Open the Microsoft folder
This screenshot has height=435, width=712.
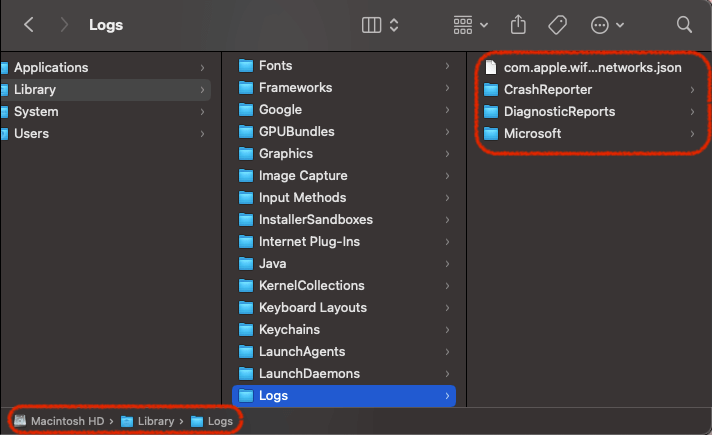(x=532, y=134)
